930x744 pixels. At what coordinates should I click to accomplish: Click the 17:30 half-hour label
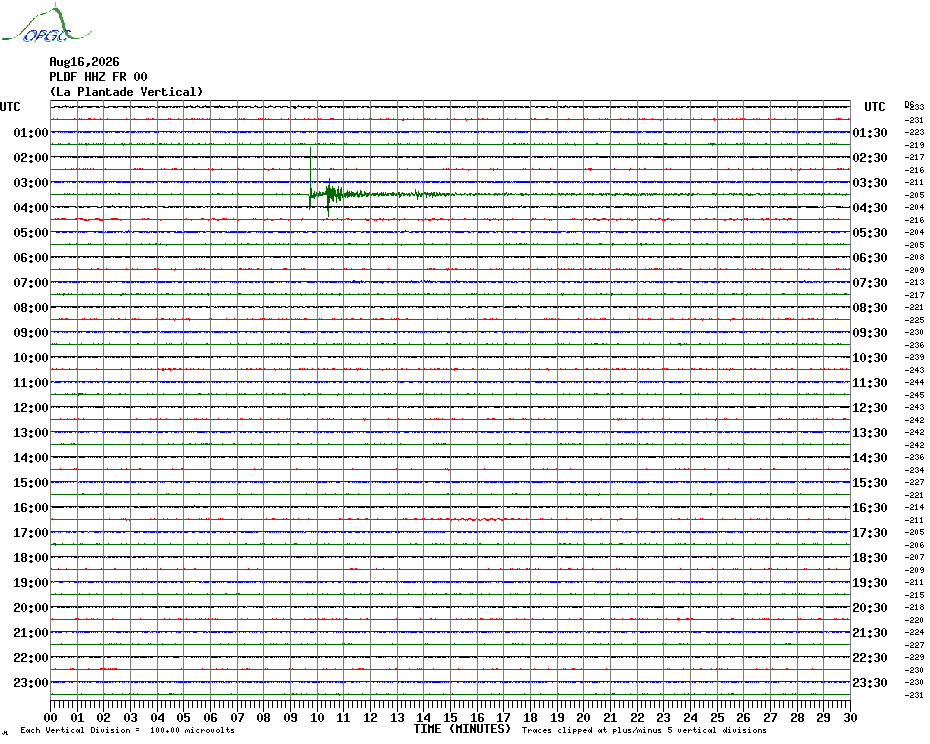point(870,532)
